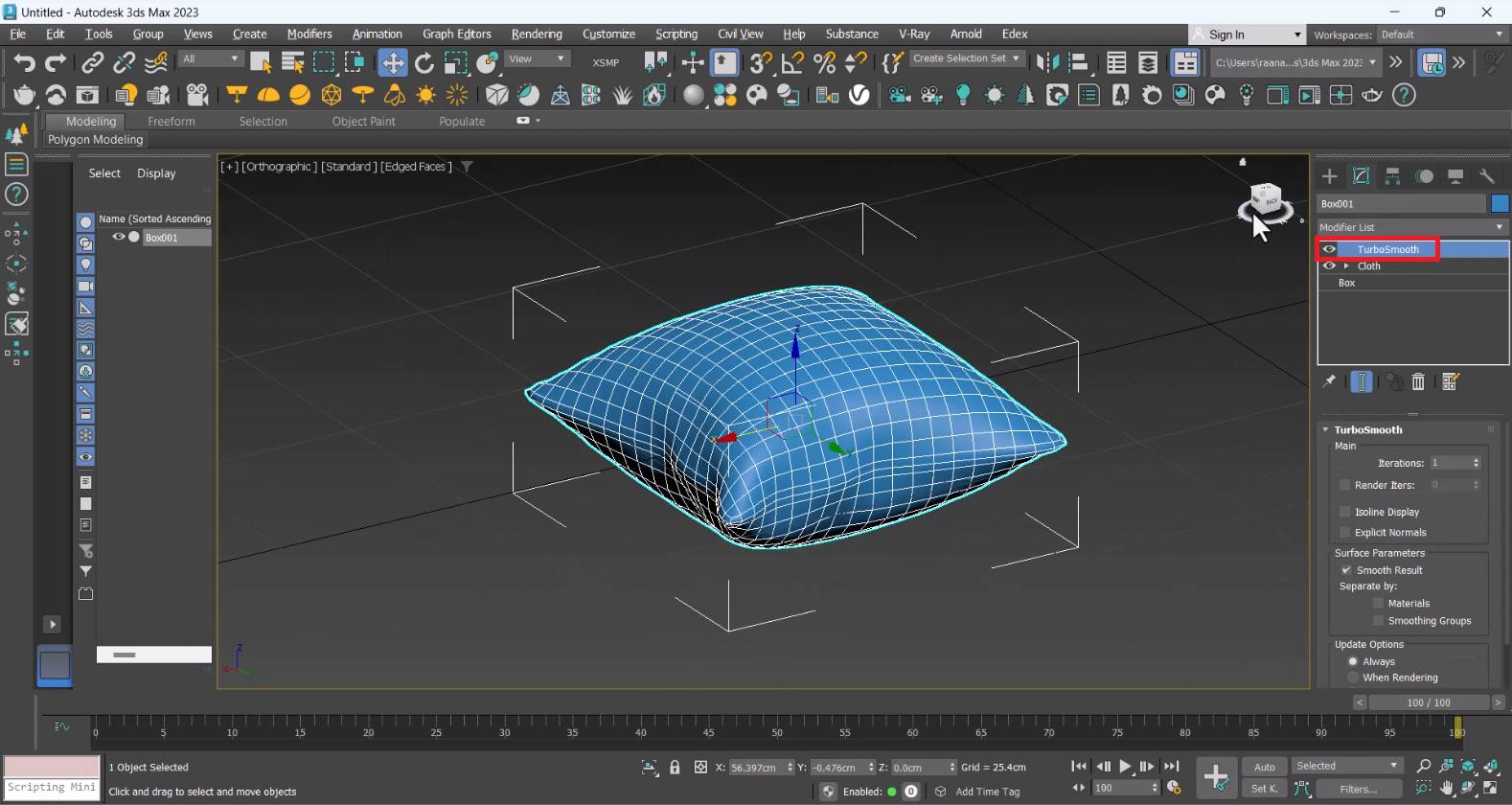
Task: Click the Undo arrow icon
Action: tap(24, 63)
